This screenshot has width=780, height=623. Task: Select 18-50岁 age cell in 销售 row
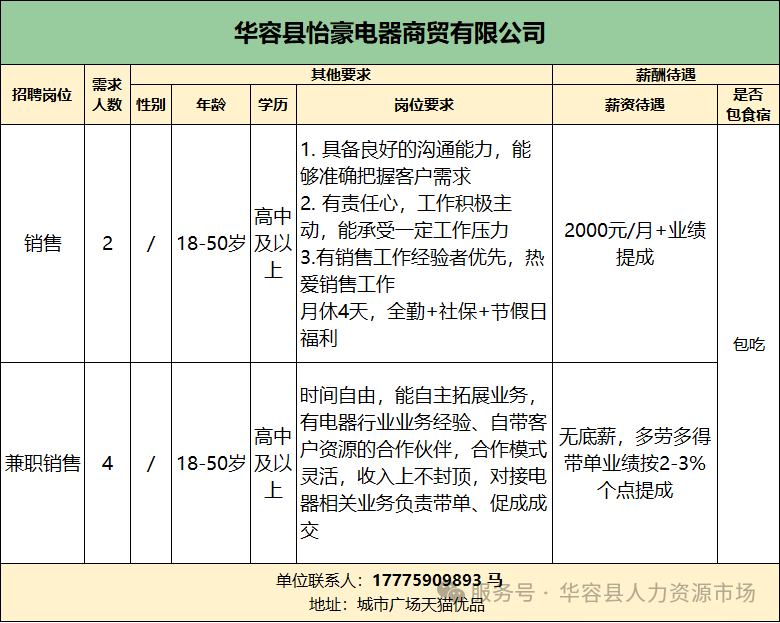pyautogui.click(x=211, y=243)
